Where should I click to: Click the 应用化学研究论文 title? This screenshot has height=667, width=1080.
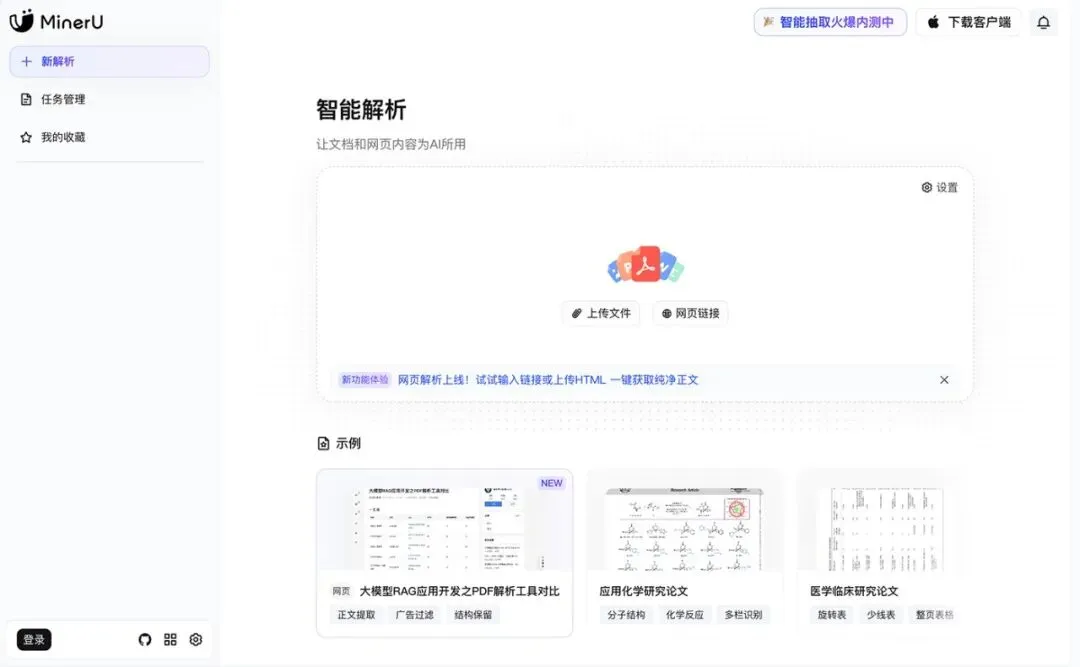(643, 591)
